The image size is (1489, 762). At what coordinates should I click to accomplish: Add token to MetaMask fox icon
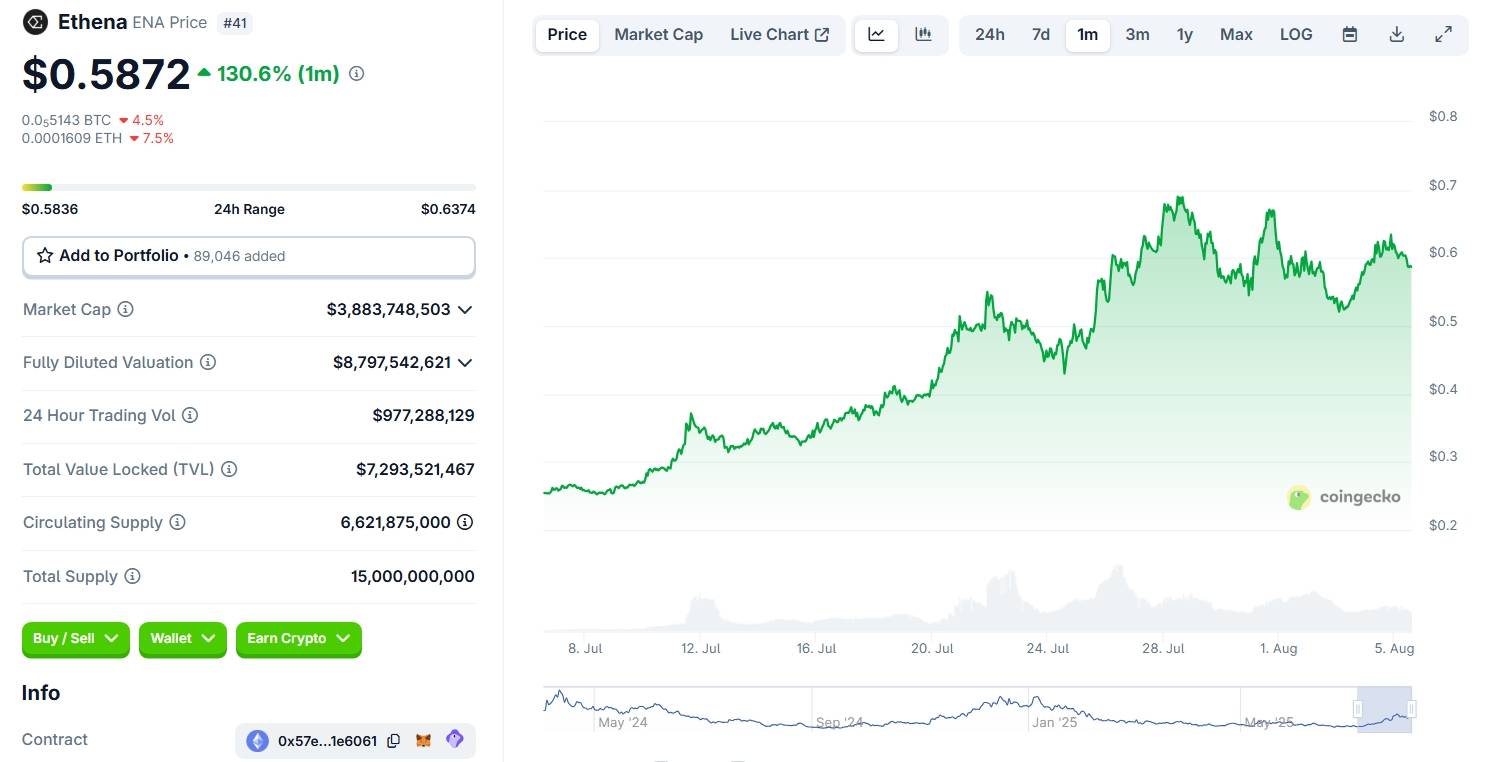pyautogui.click(x=424, y=741)
